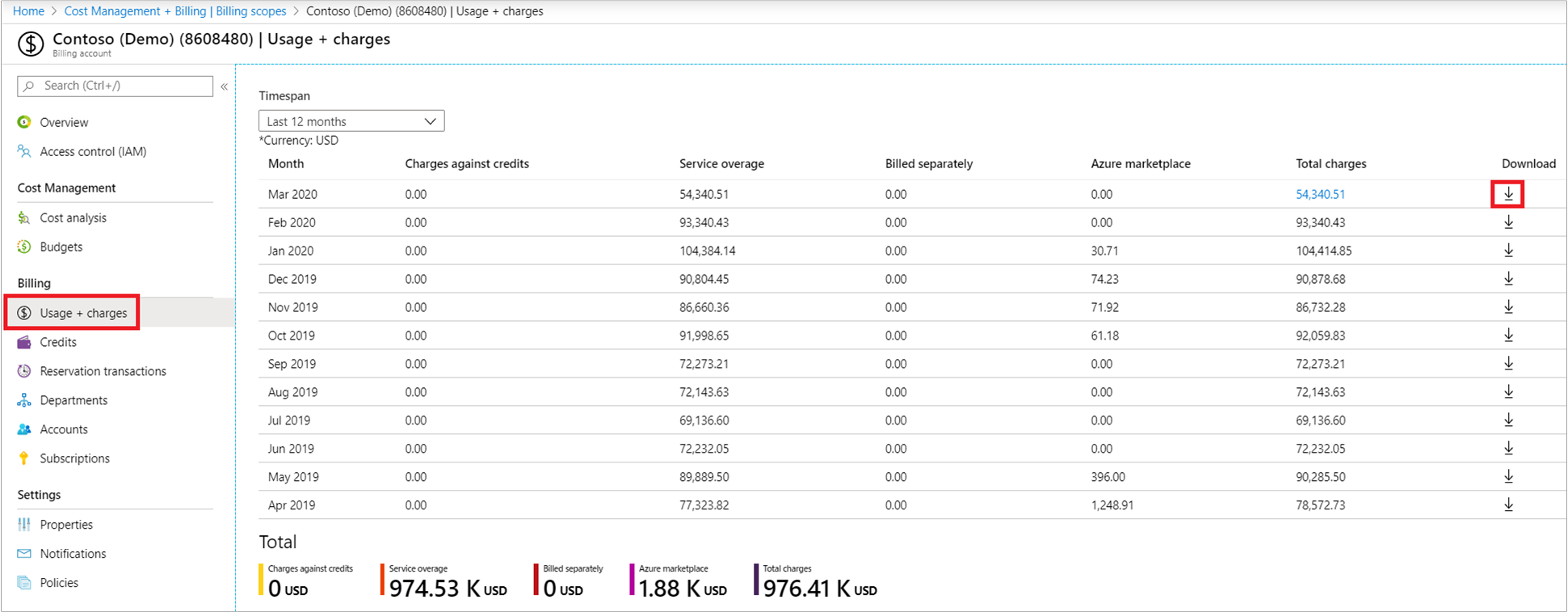Open the Policies settings page
The height and width of the screenshot is (612, 1568).
pos(59,583)
